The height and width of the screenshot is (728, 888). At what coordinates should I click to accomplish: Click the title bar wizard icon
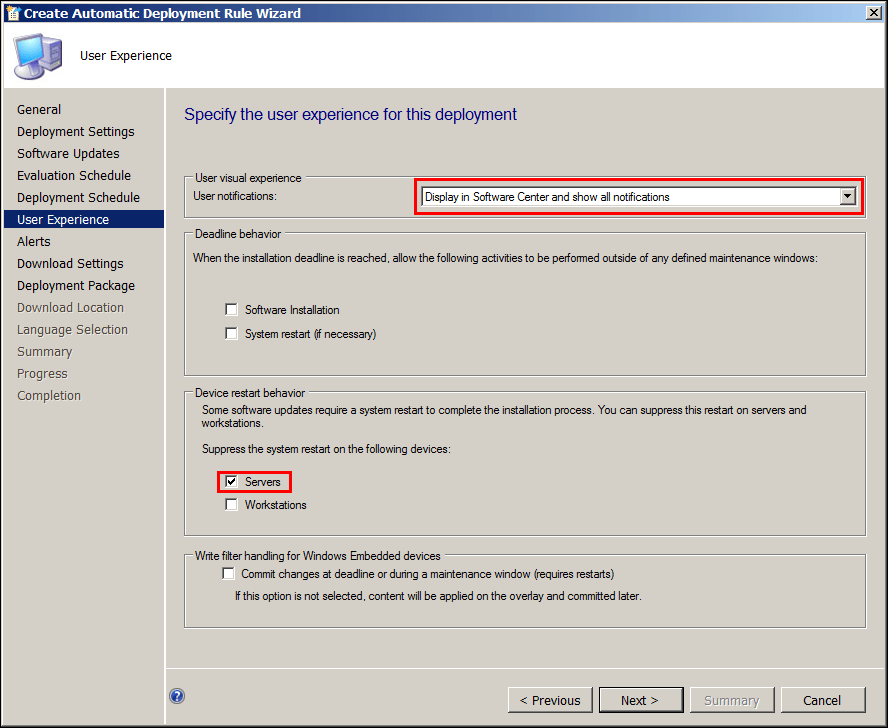[x=12, y=13]
